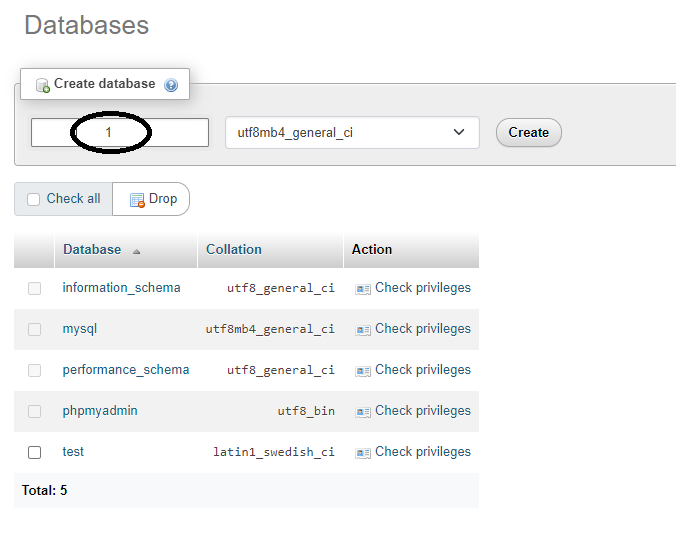Click the Create button
The height and width of the screenshot is (533, 676).
529,132
